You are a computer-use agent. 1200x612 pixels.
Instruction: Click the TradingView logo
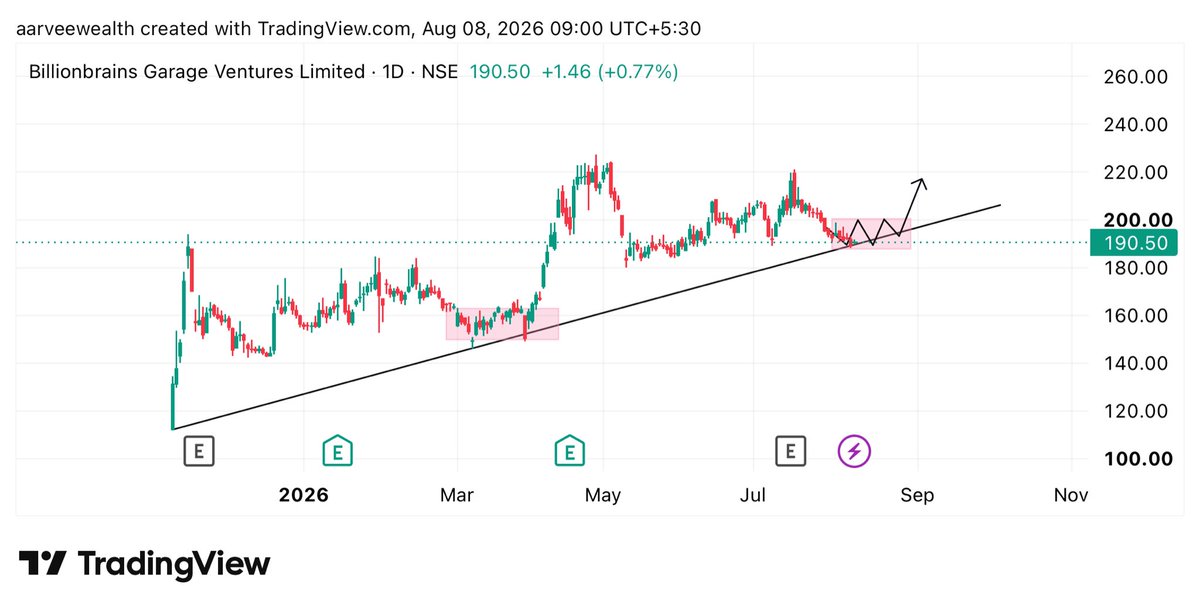click(x=145, y=563)
